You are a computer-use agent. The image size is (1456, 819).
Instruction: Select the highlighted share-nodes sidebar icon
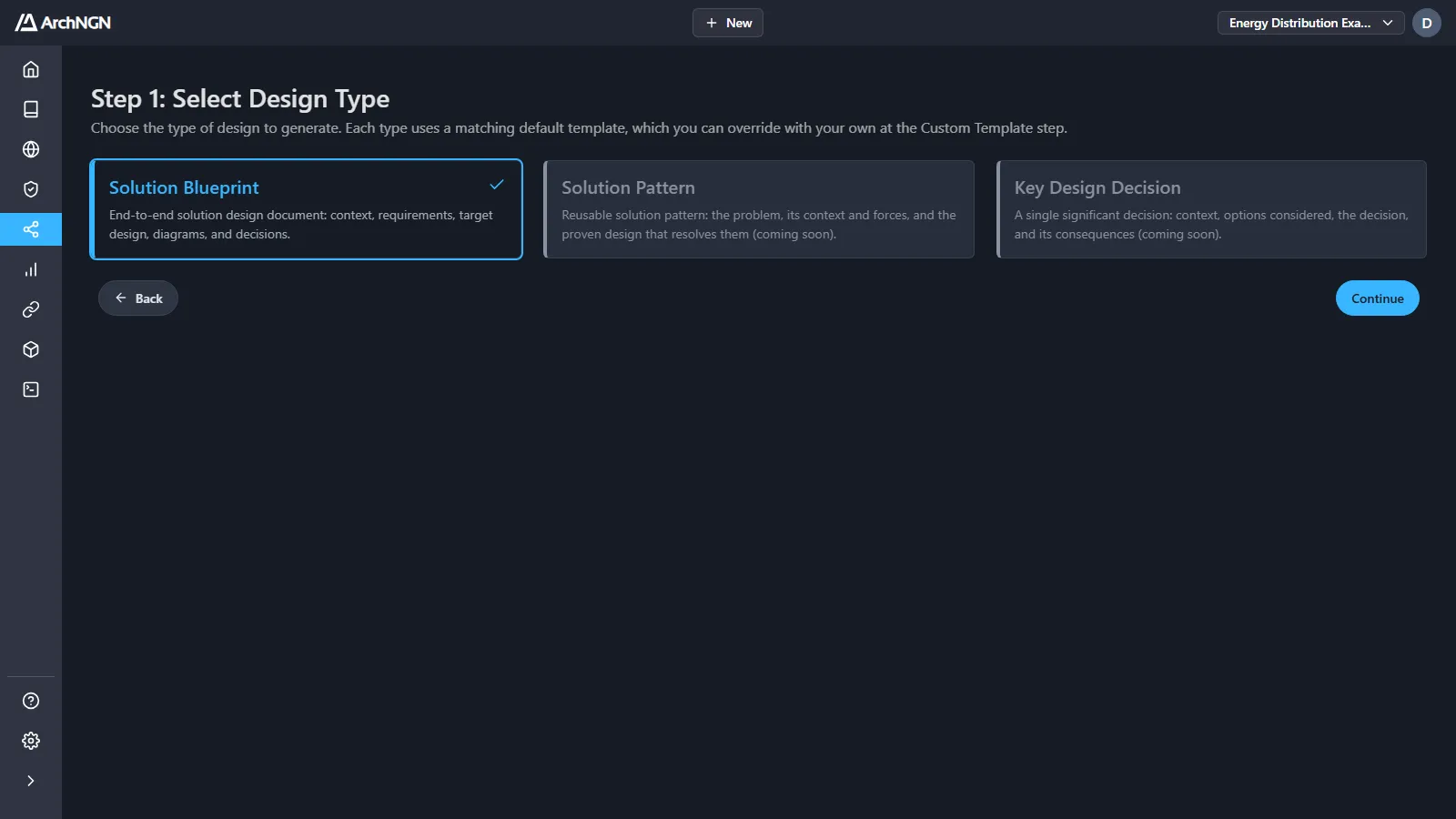click(31, 229)
